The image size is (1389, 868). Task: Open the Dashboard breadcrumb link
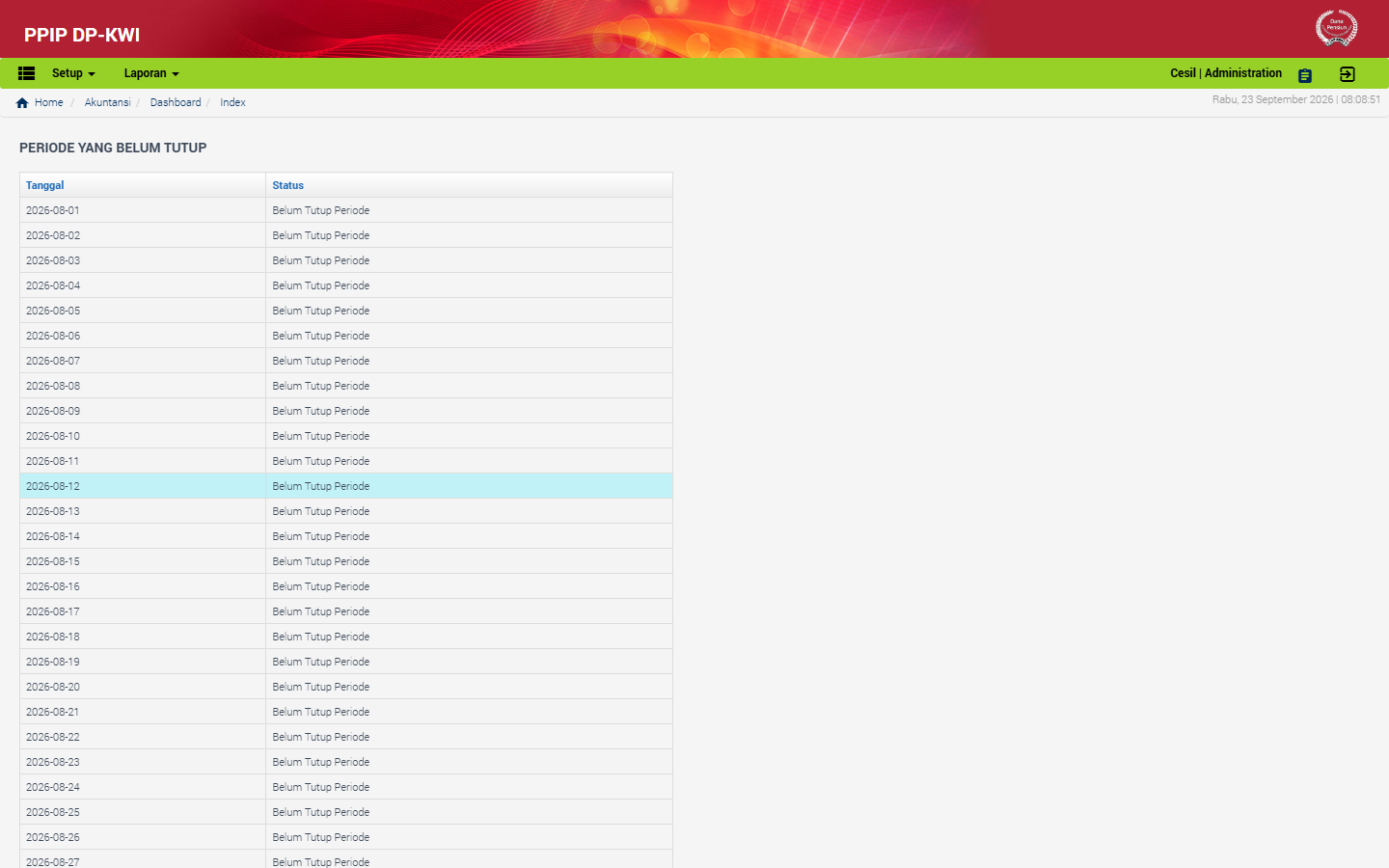tap(176, 102)
